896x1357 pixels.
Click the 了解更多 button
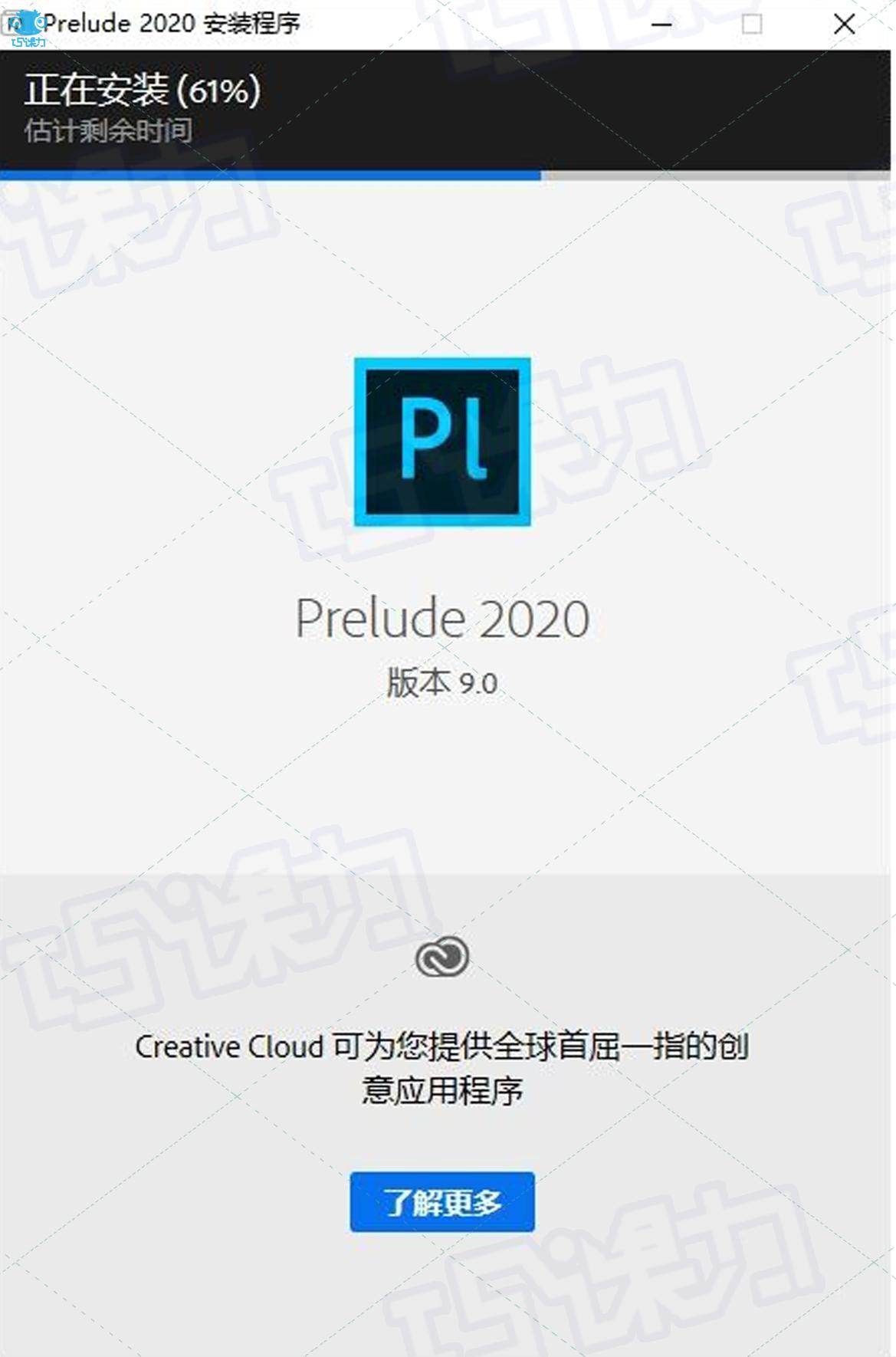click(442, 1202)
